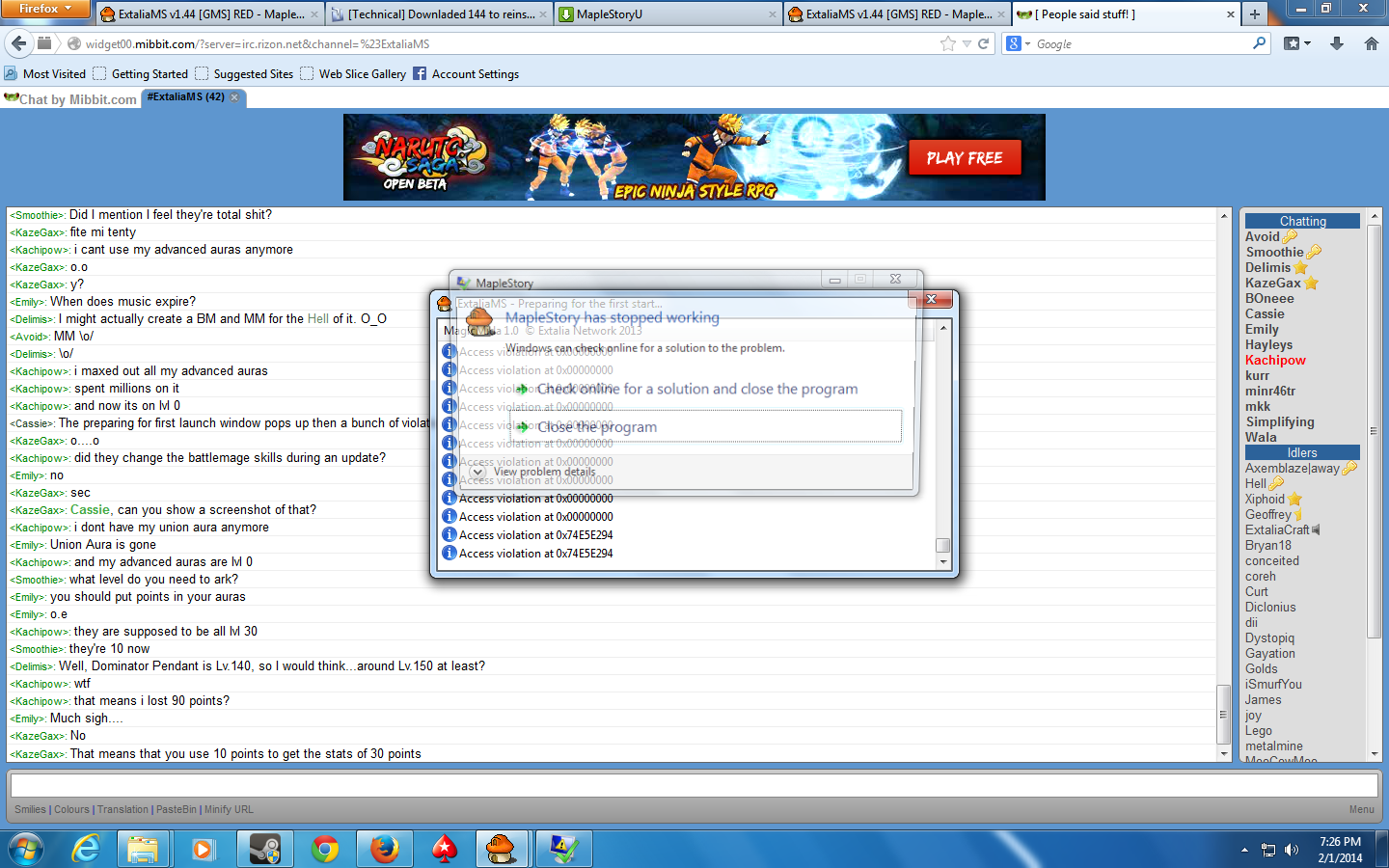
Task: Open File Explorer from taskbar
Action: (143, 849)
